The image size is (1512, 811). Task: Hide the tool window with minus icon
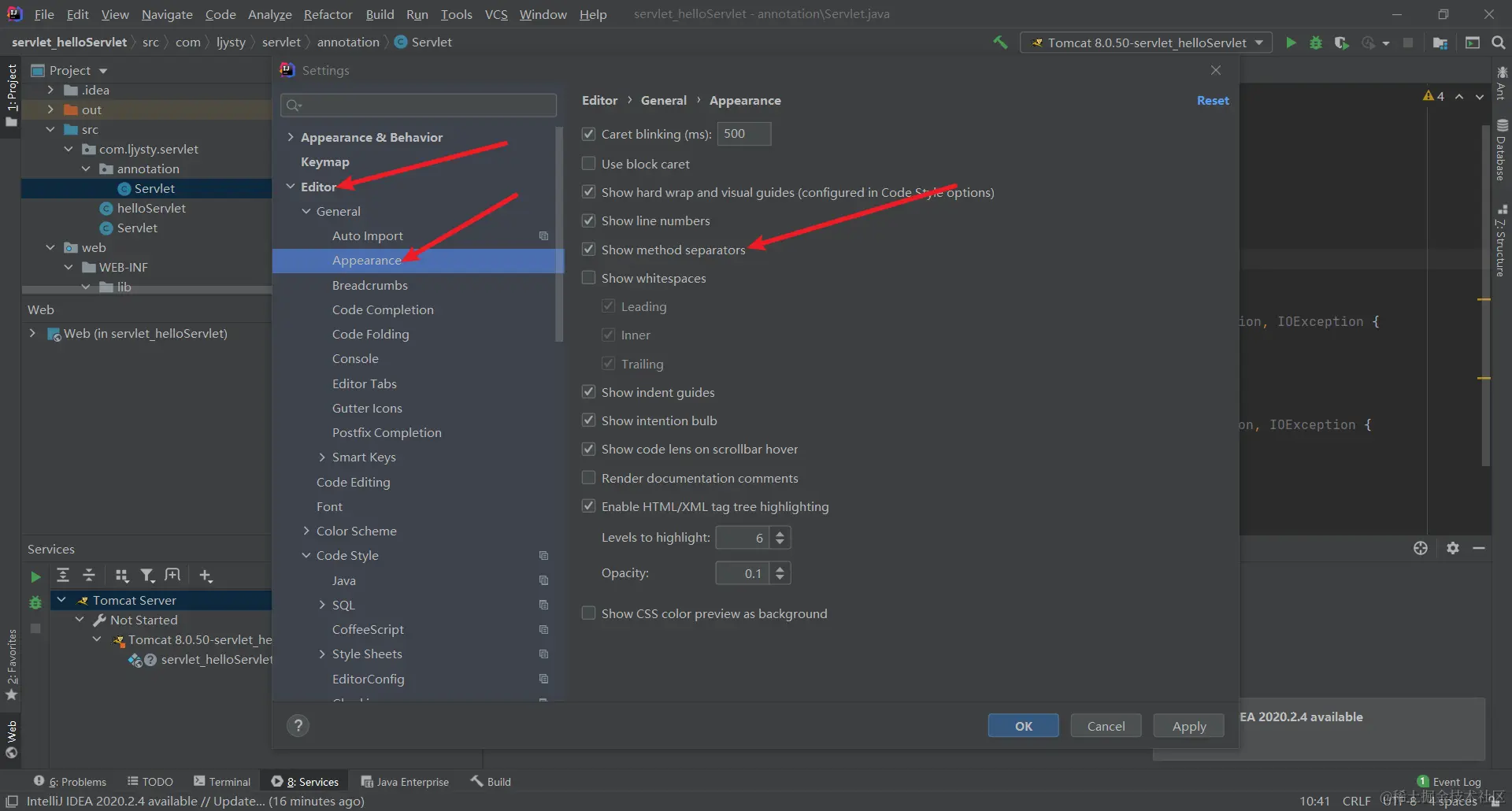1479,548
